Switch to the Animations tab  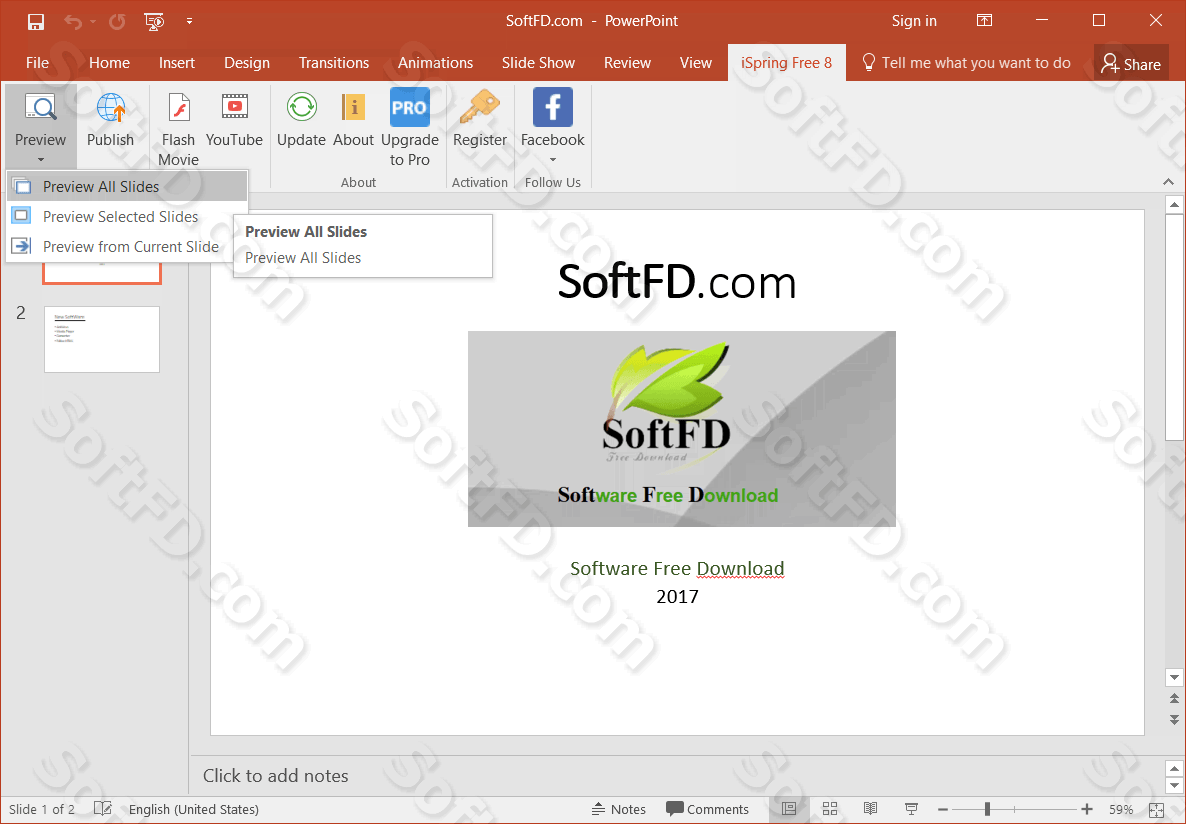(436, 63)
